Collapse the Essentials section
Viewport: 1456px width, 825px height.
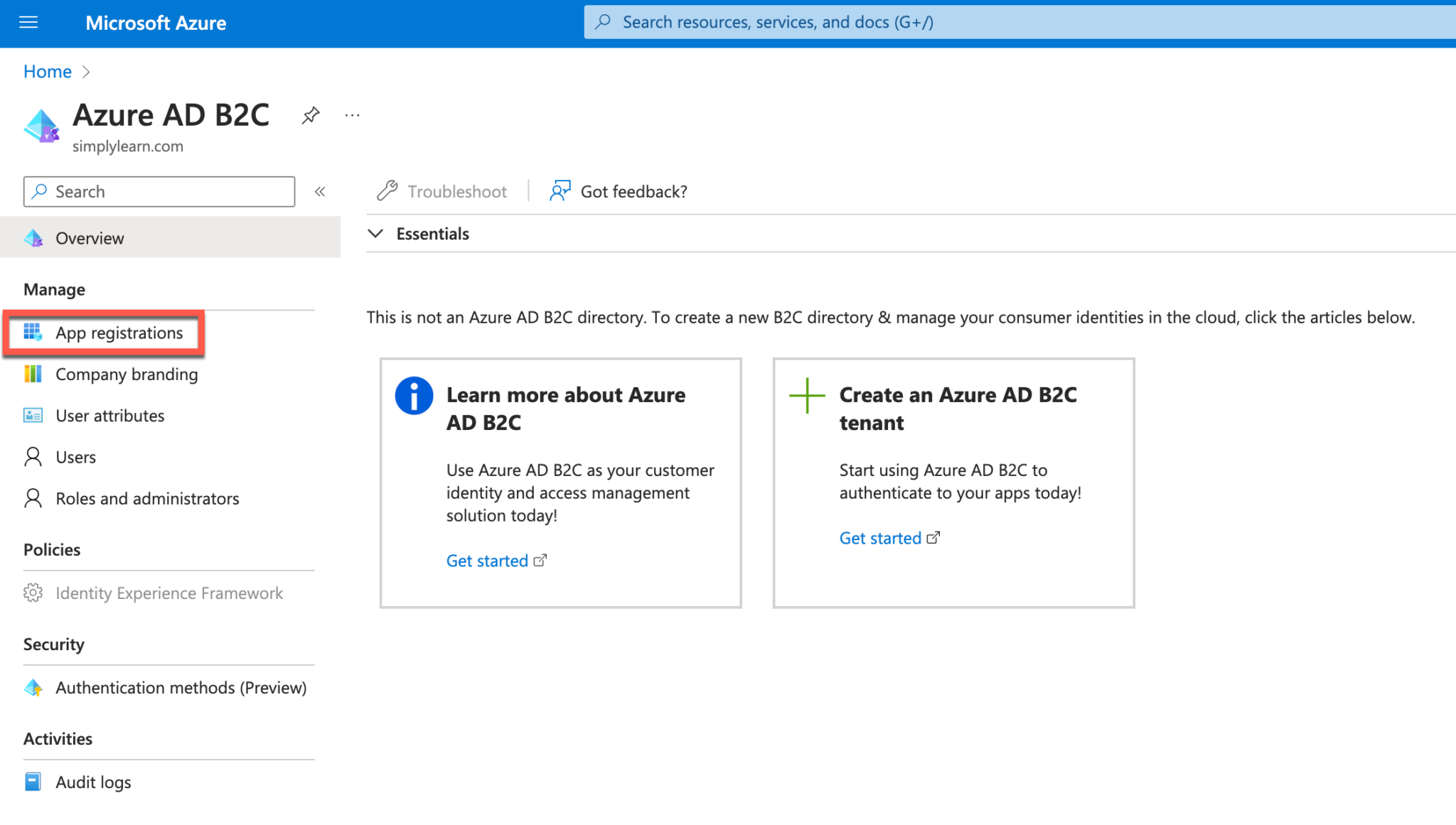(x=375, y=233)
